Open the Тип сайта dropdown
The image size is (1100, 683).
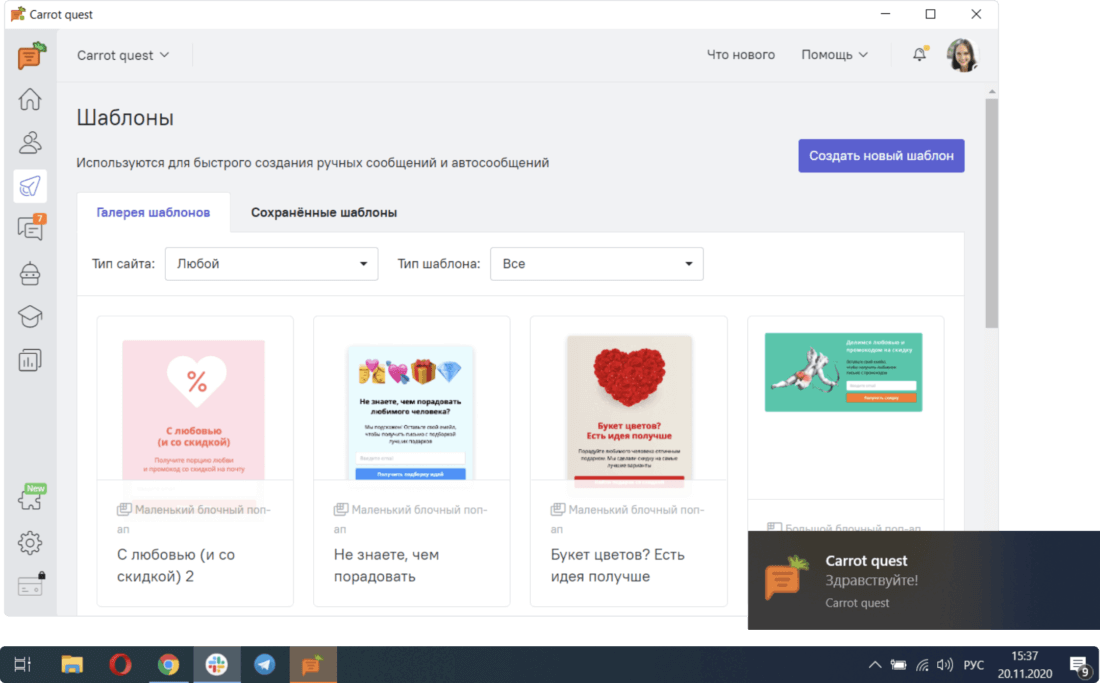(x=271, y=264)
